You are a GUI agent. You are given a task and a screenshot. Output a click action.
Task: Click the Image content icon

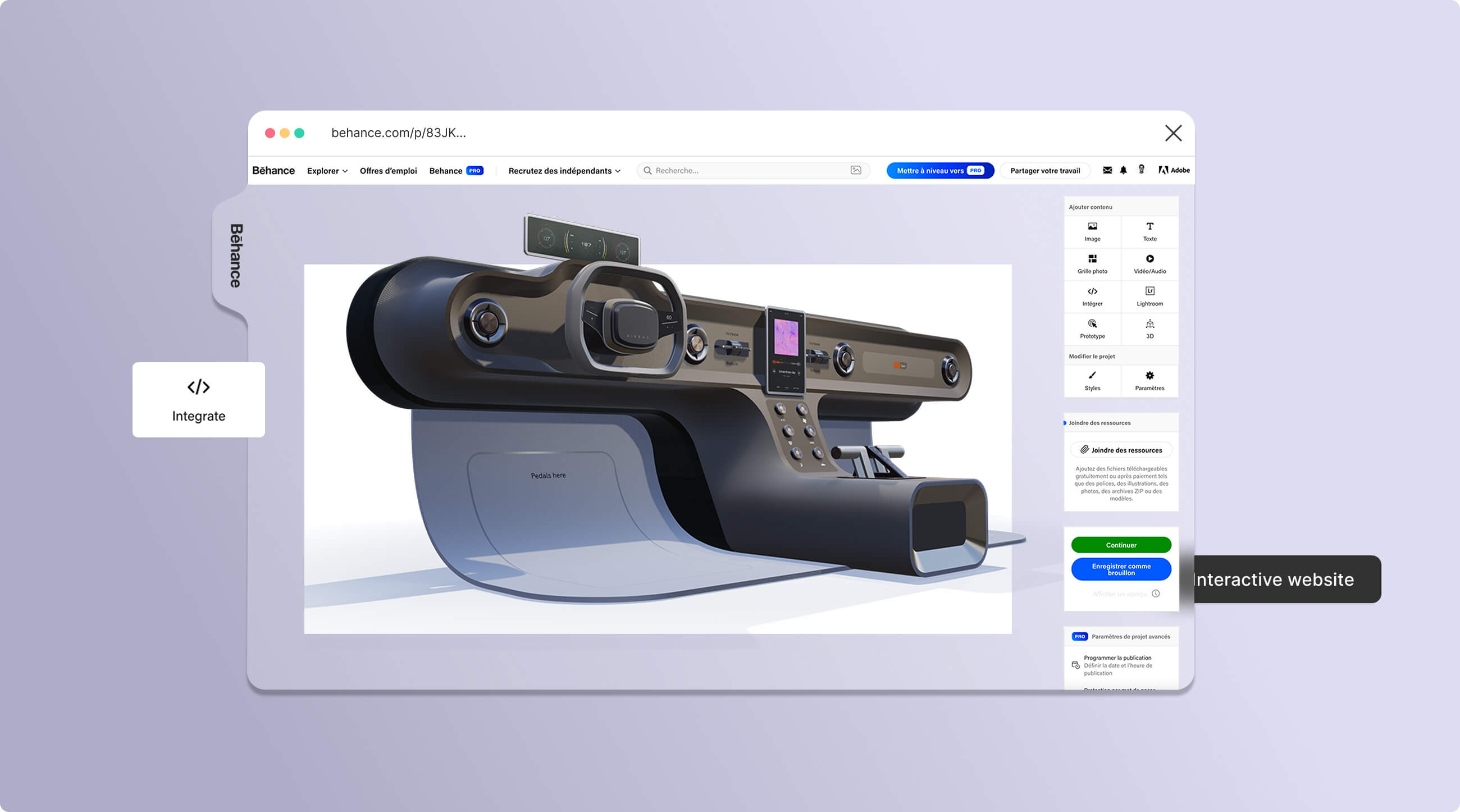pyautogui.click(x=1092, y=231)
